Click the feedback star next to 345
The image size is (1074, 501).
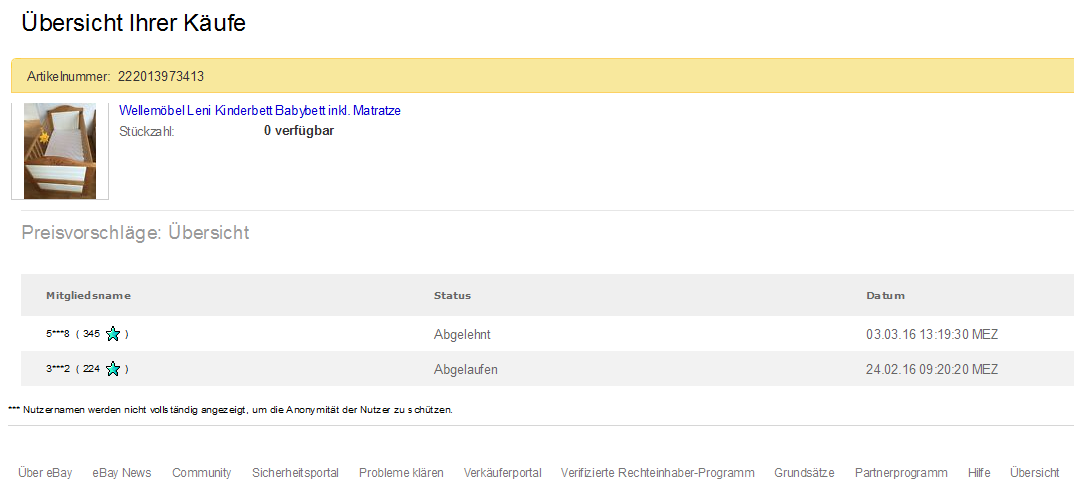(113, 334)
